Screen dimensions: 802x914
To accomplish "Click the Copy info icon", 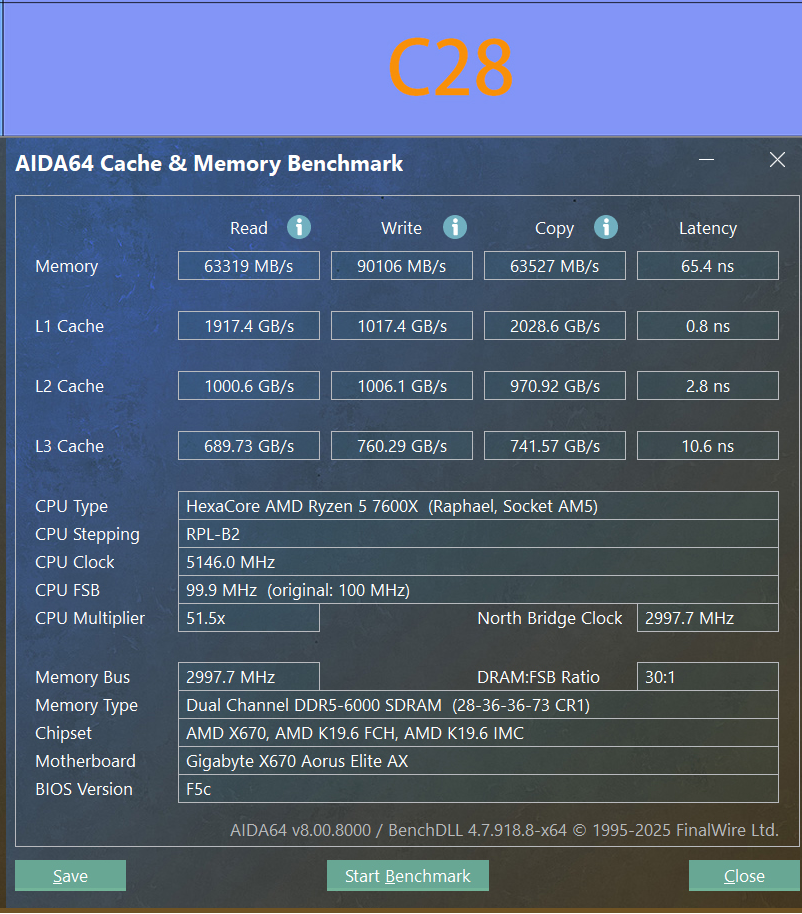I will (x=606, y=227).
